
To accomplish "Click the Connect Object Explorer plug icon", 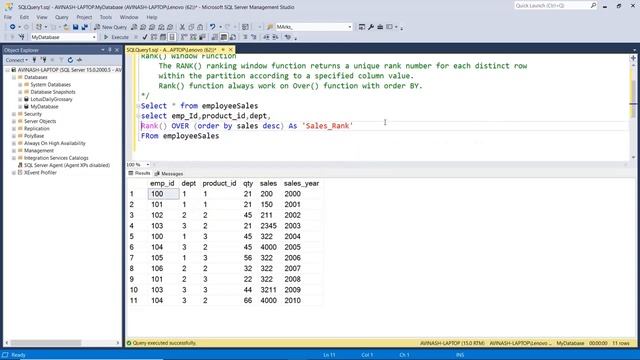I will (x=34, y=60).
